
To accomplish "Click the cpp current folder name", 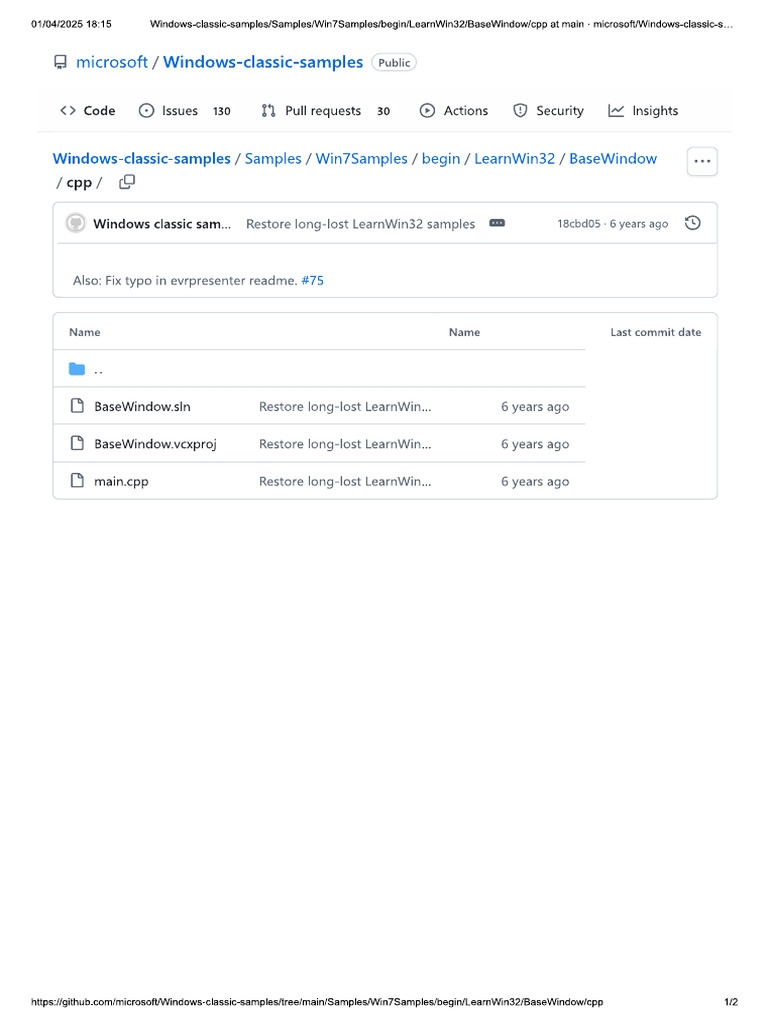I will [x=79, y=183].
